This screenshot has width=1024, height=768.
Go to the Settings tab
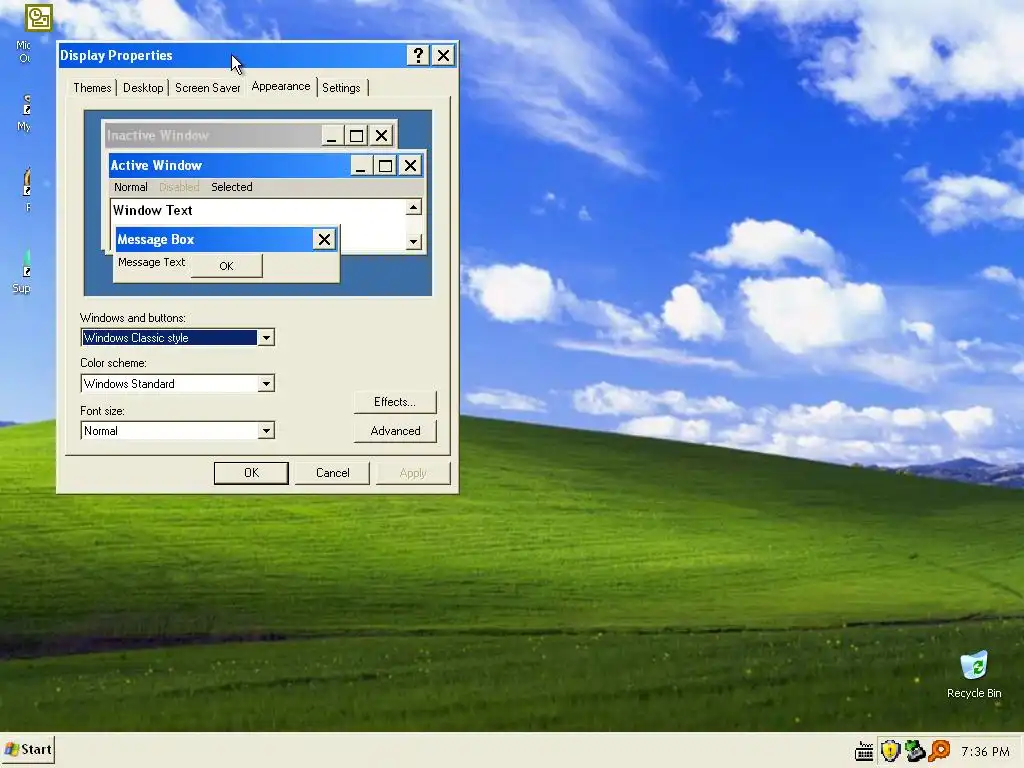[x=341, y=88]
